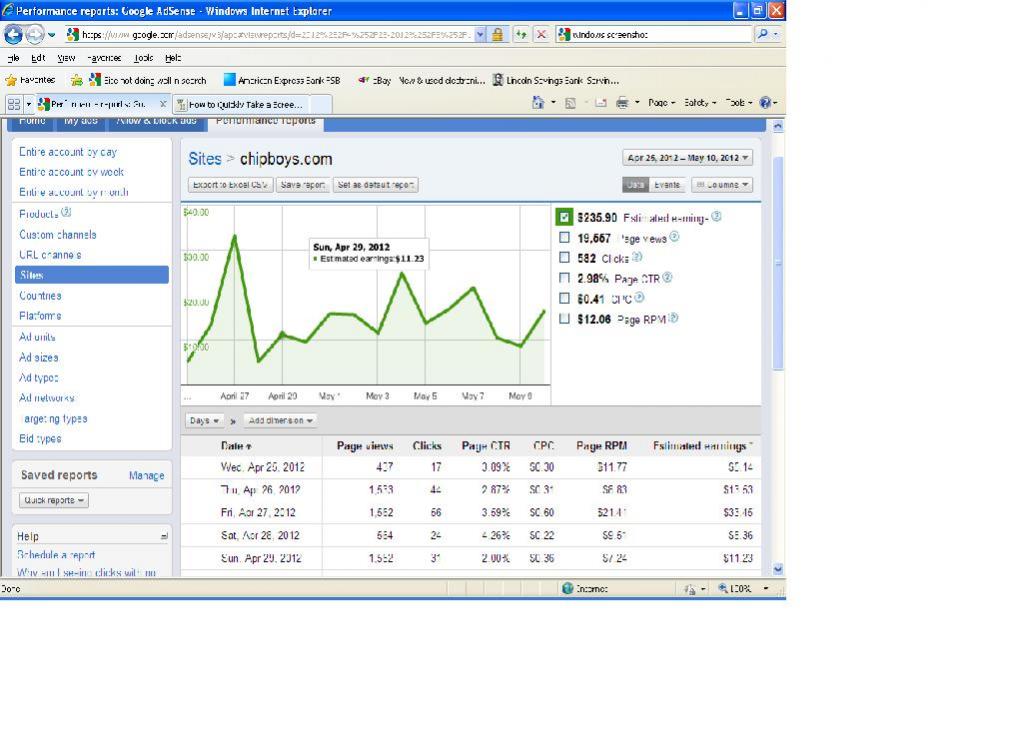Open the Add dimension dropdown

tap(281, 421)
